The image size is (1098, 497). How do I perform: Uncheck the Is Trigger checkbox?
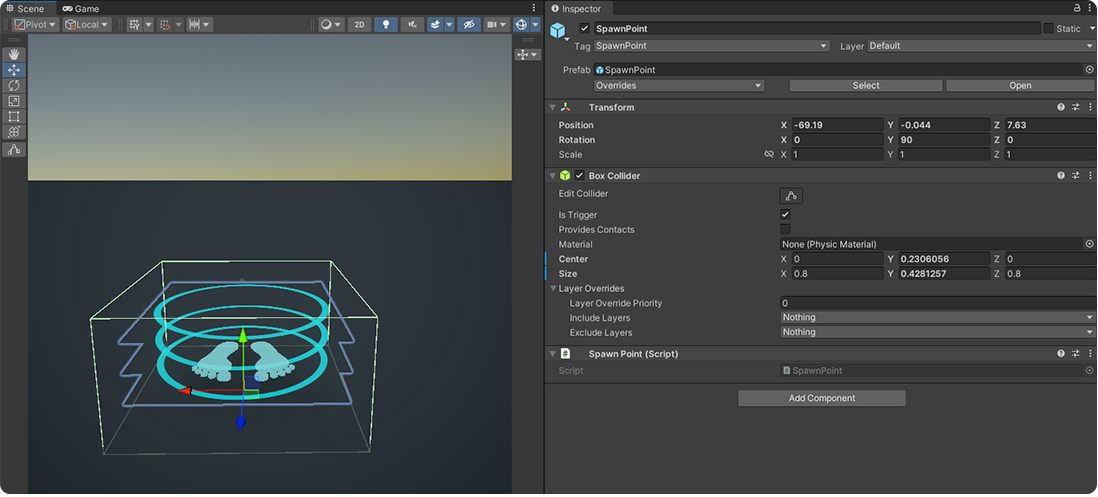coord(785,215)
